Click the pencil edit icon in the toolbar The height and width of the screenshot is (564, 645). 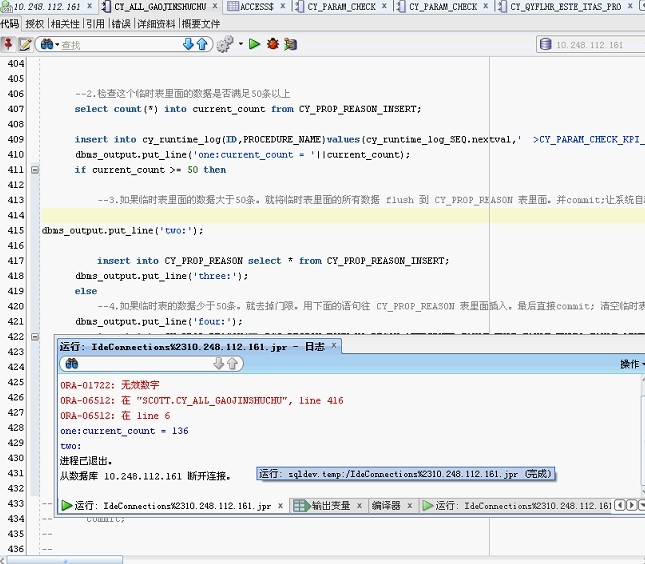(x=23, y=44)
